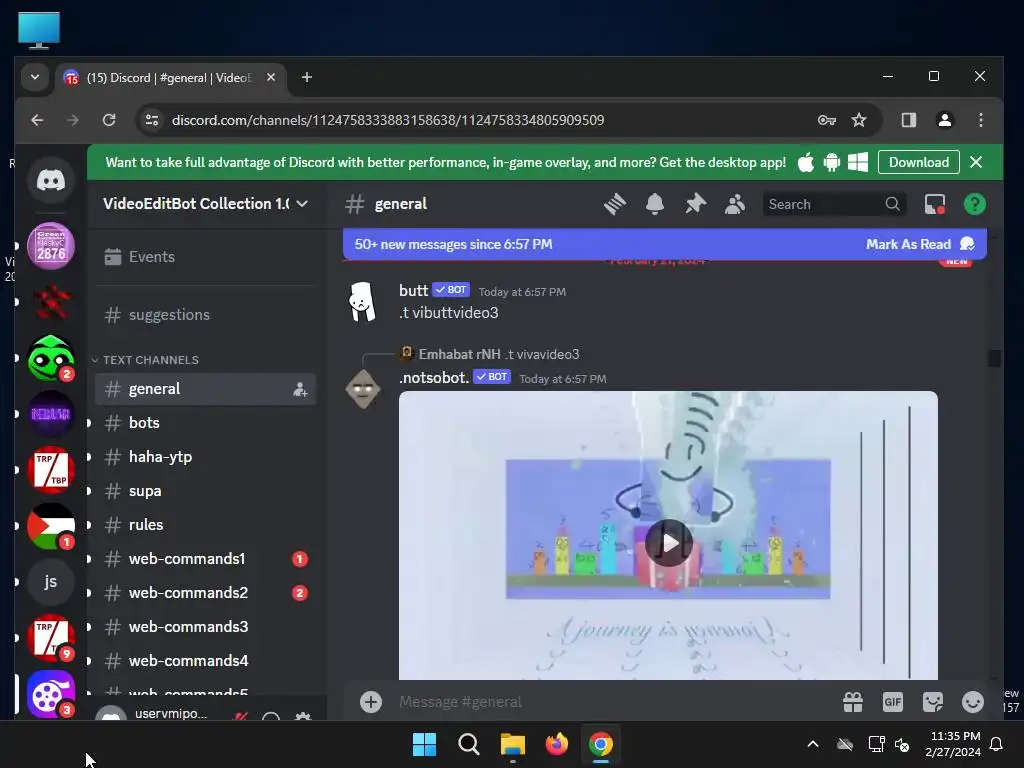
Task: Open the Green 2876 server icon
Action: [51, 246]
